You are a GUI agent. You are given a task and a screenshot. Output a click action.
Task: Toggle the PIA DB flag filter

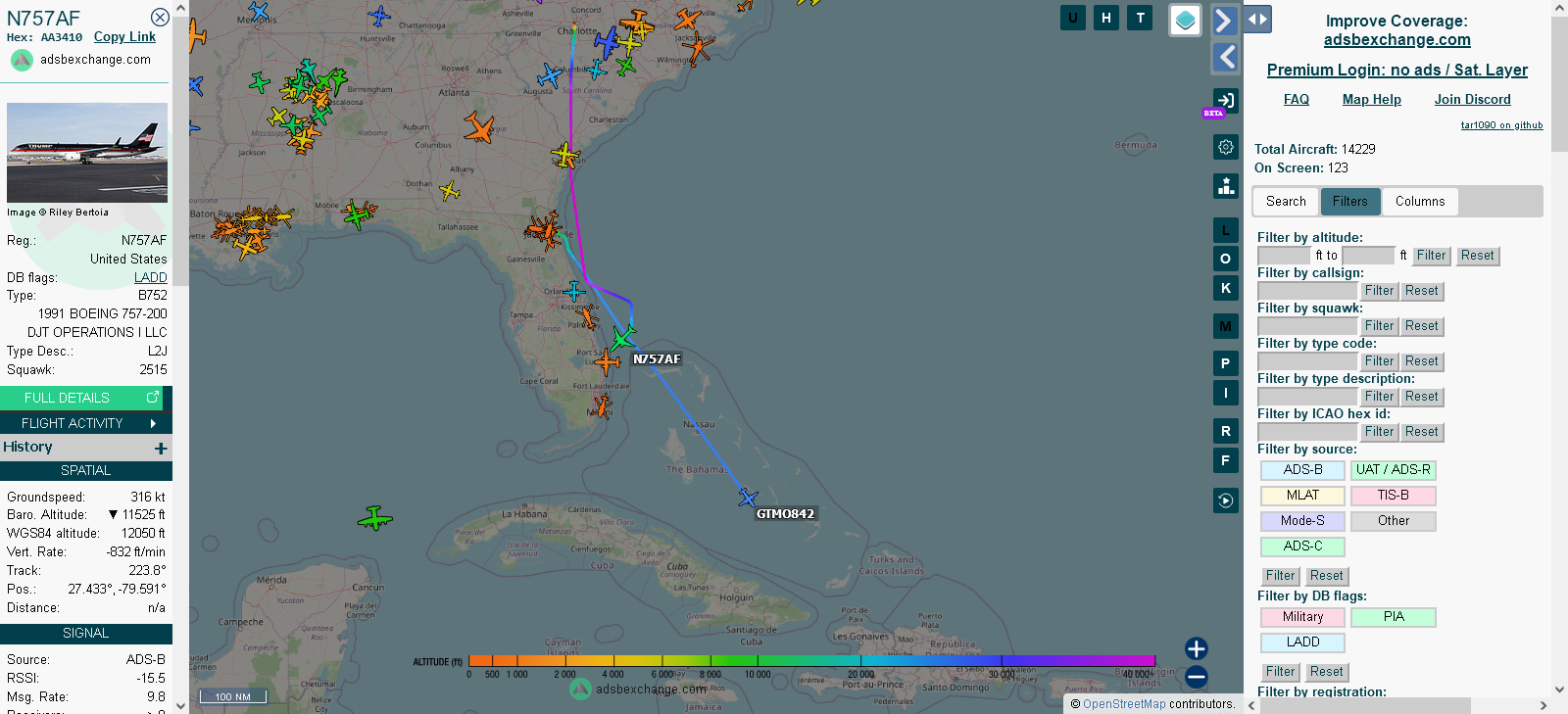pyautogui.click(x=1393, y=617)
